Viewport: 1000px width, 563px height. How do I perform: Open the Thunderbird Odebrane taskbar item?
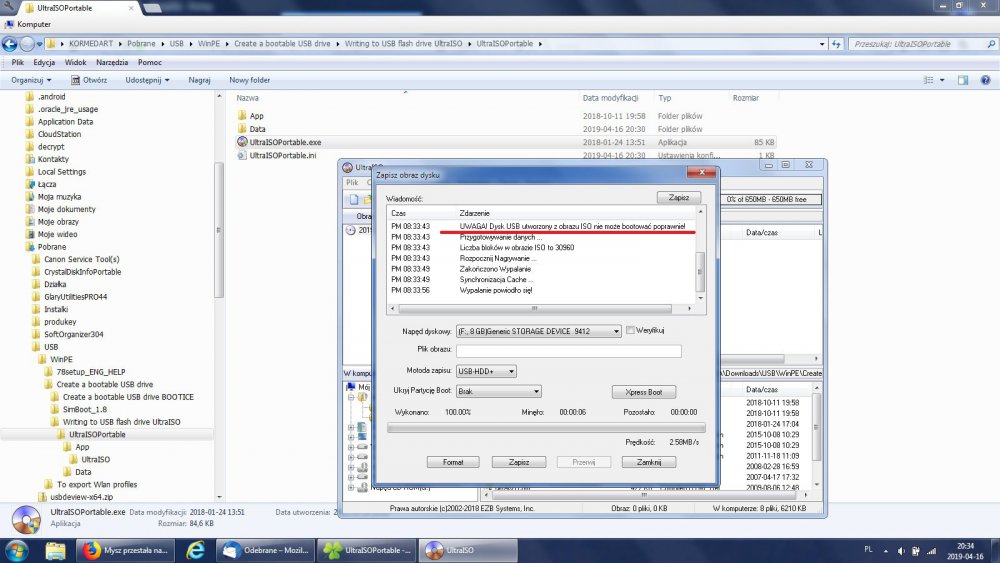267,550
